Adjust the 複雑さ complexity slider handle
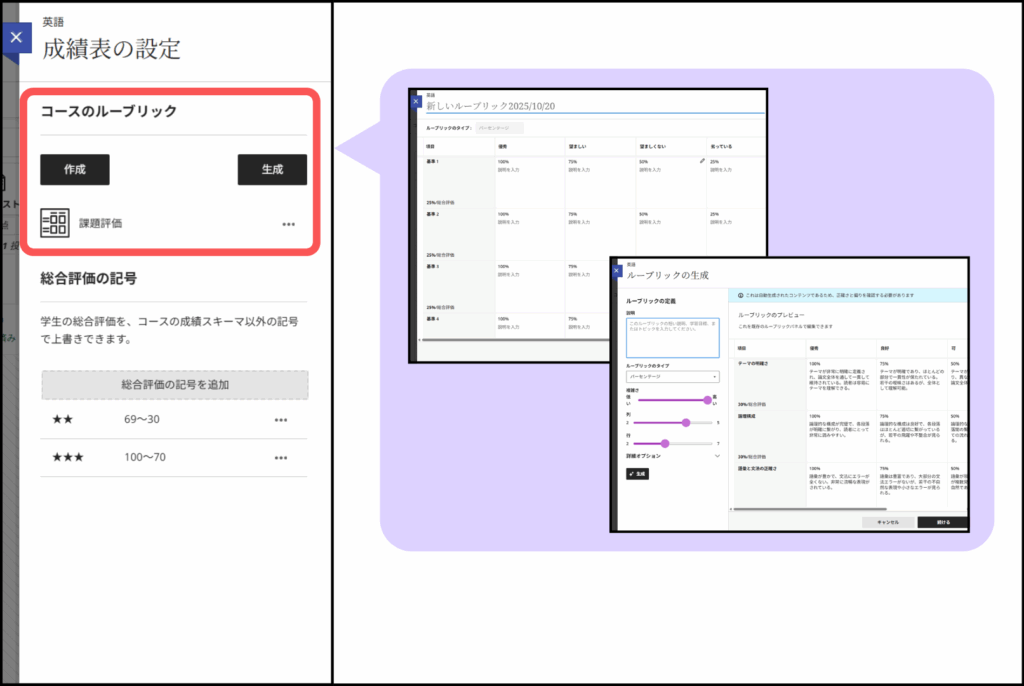The image size is (1024, 686). (708, 399)
